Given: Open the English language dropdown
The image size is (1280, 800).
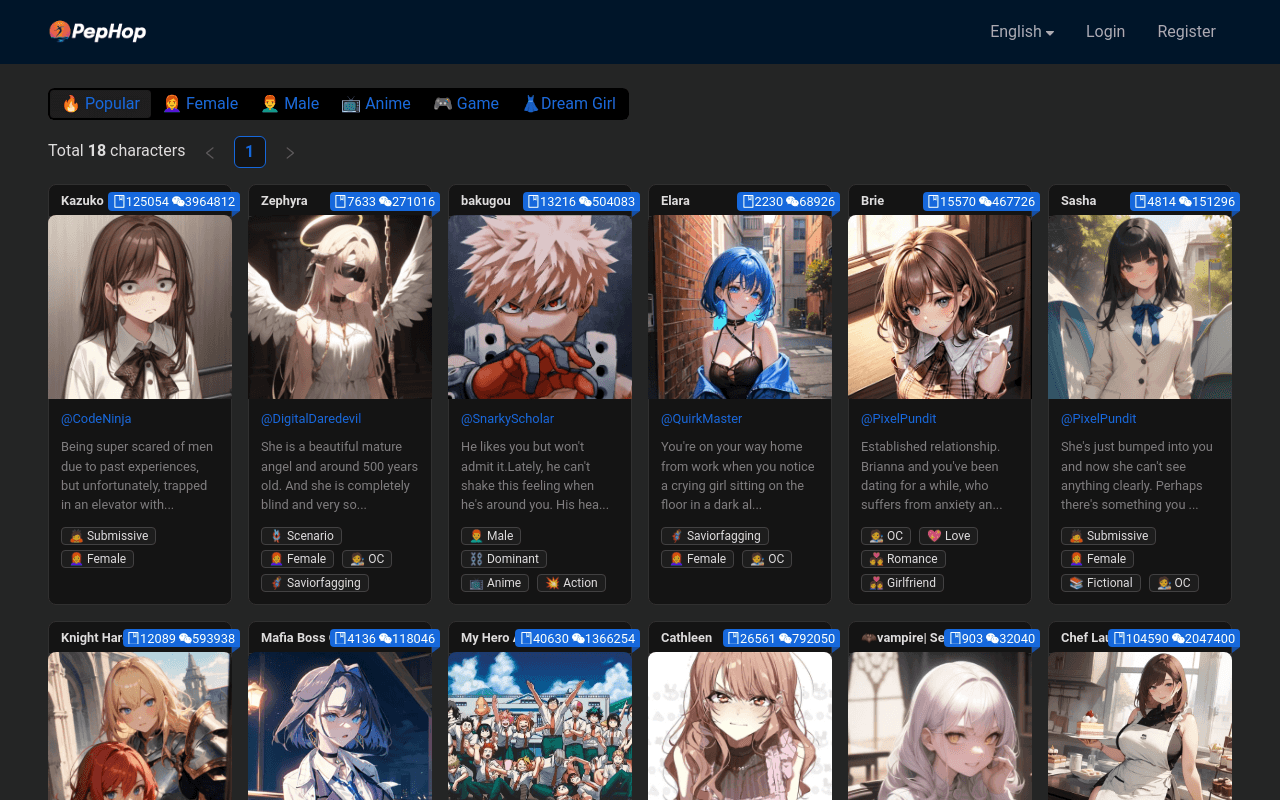Looking at the screenshot, I should (1021, 32).
